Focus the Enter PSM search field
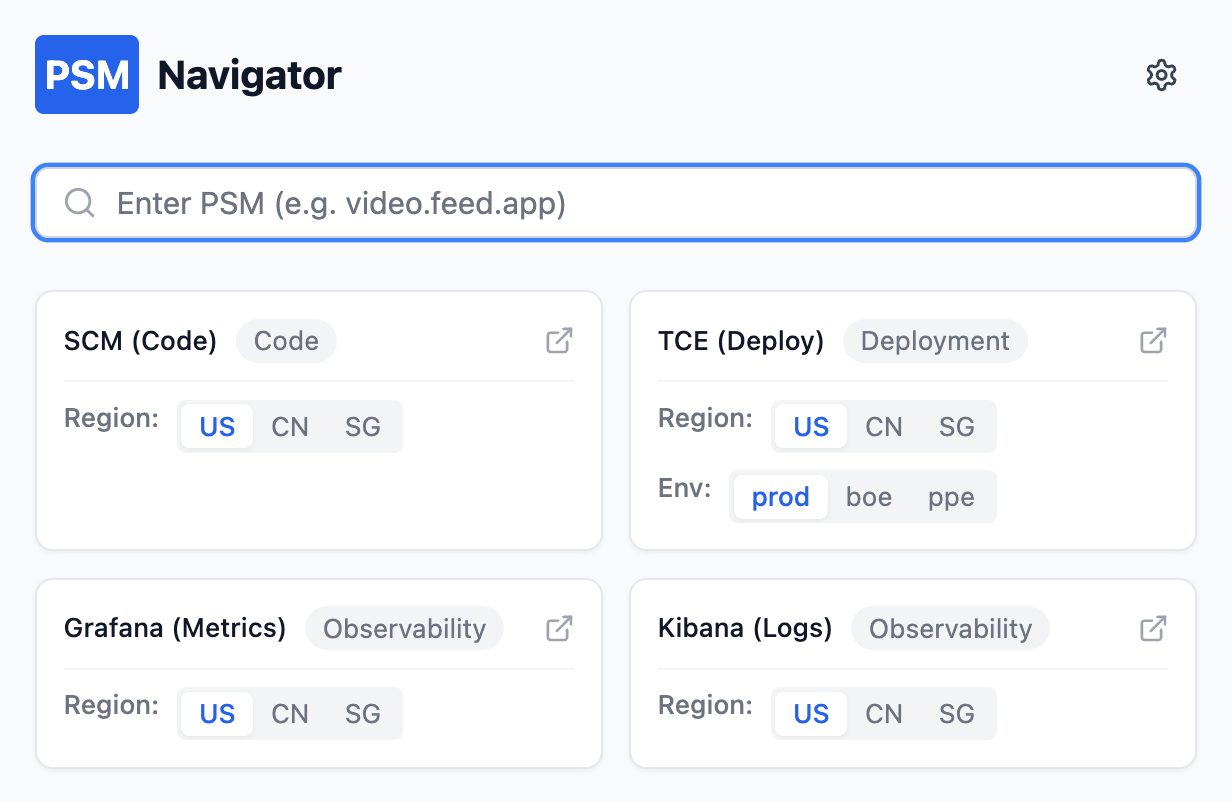This screenshot has height=802, width=1232. [640, 204]
